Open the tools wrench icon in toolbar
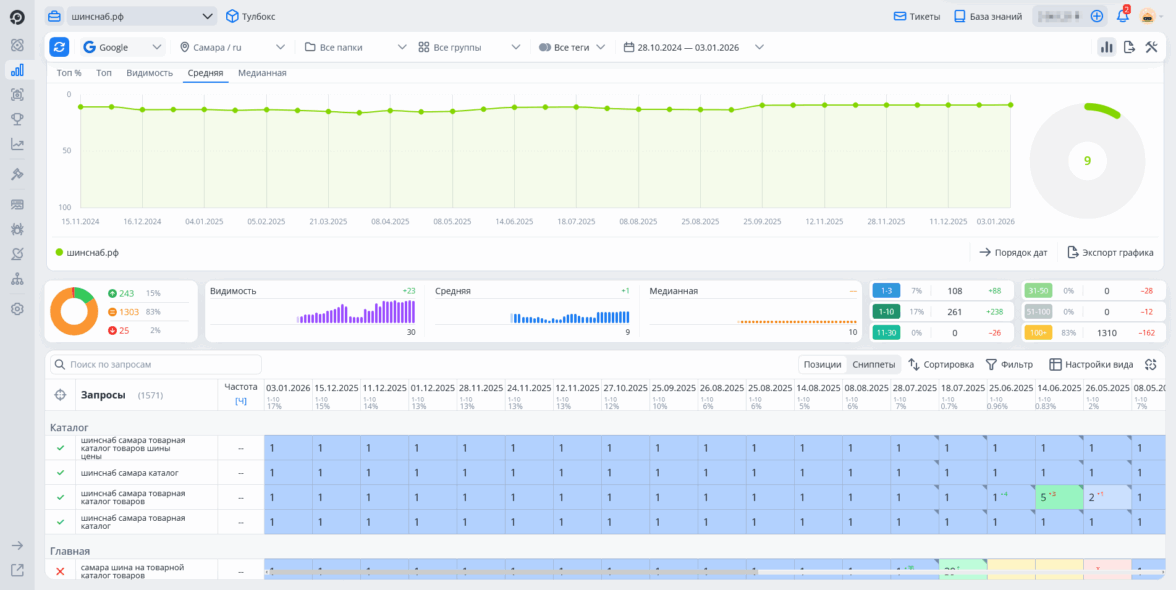The height and width of the screenshot is (590, 1176). click(x=1151, y=47)
